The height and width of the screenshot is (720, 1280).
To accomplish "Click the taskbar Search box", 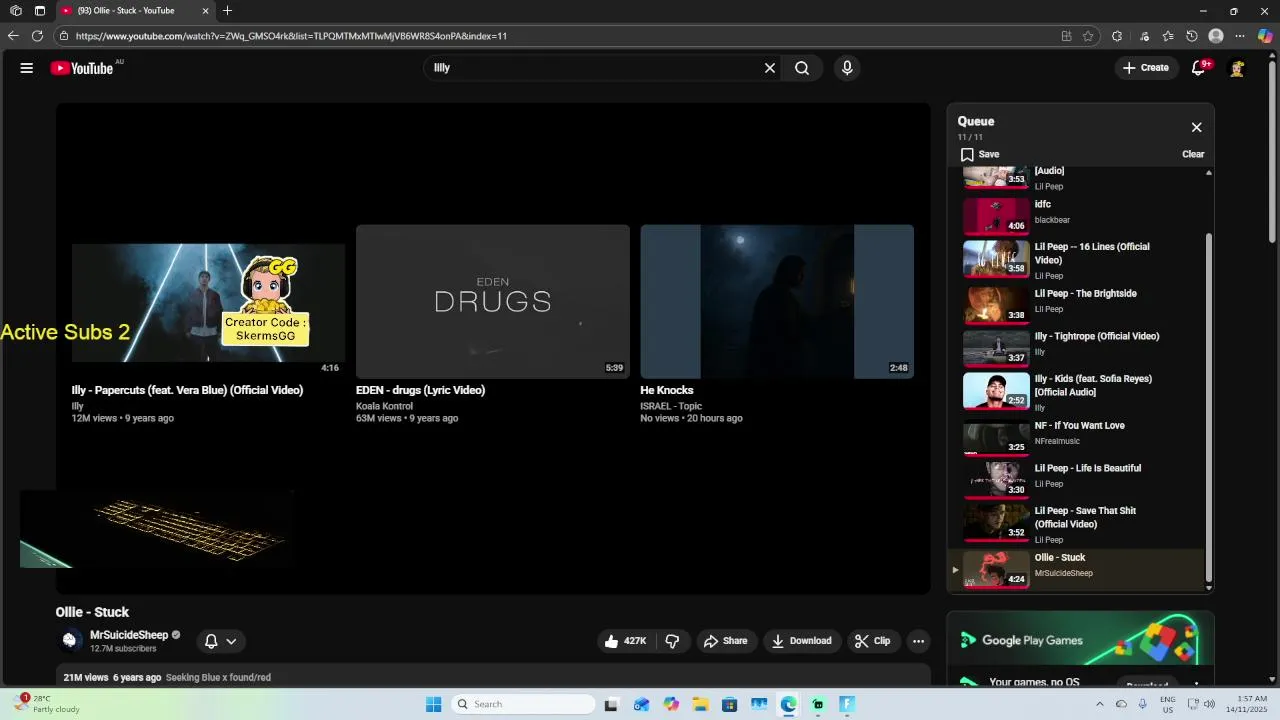I will [x=523, y=704].
